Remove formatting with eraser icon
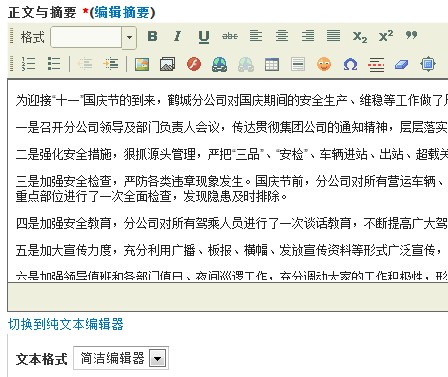Image resolution: width=448 pixels, height=377 pixels. coord(402,64)
